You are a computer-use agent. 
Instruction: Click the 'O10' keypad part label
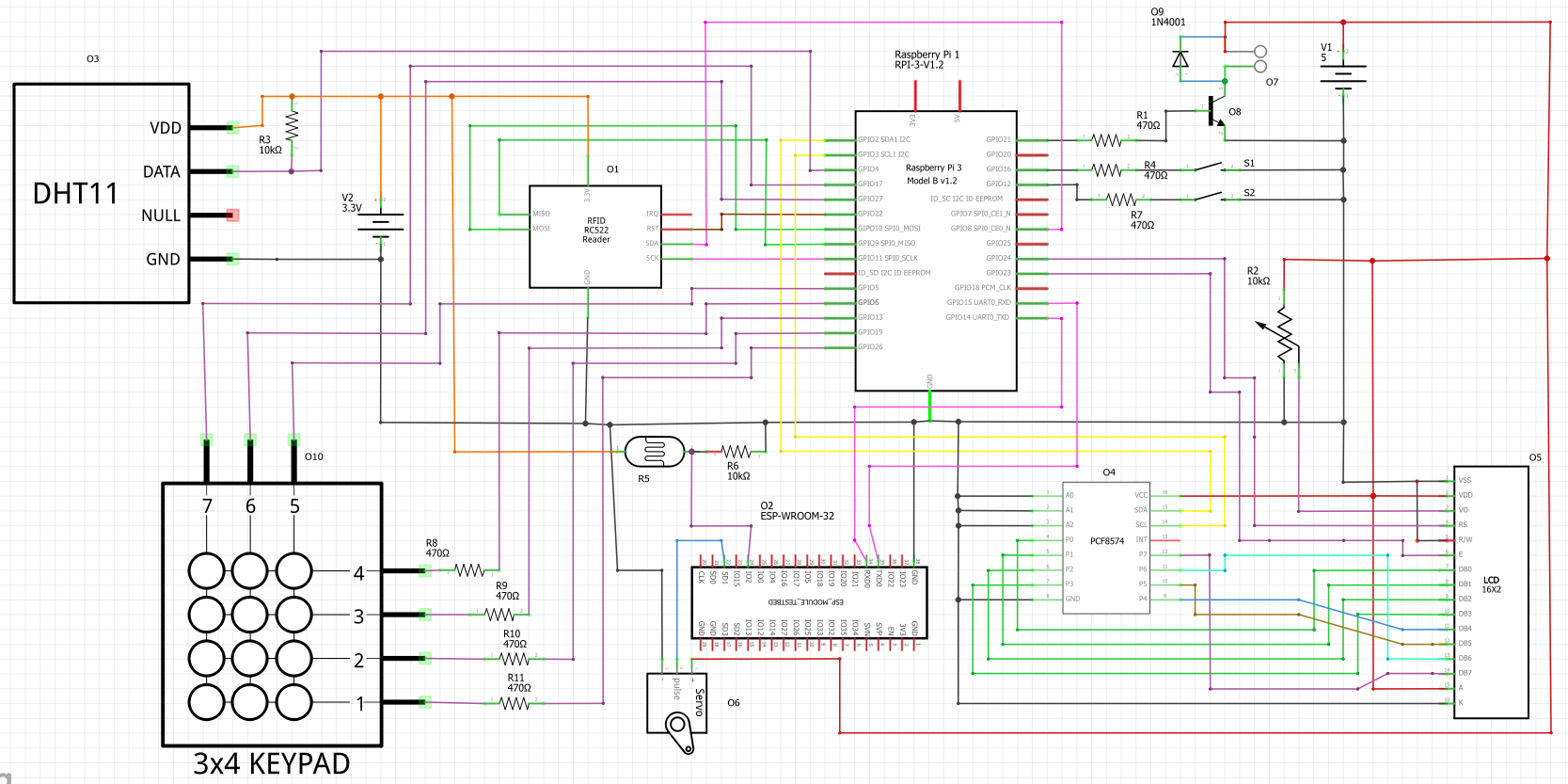(x=314, y=456)
